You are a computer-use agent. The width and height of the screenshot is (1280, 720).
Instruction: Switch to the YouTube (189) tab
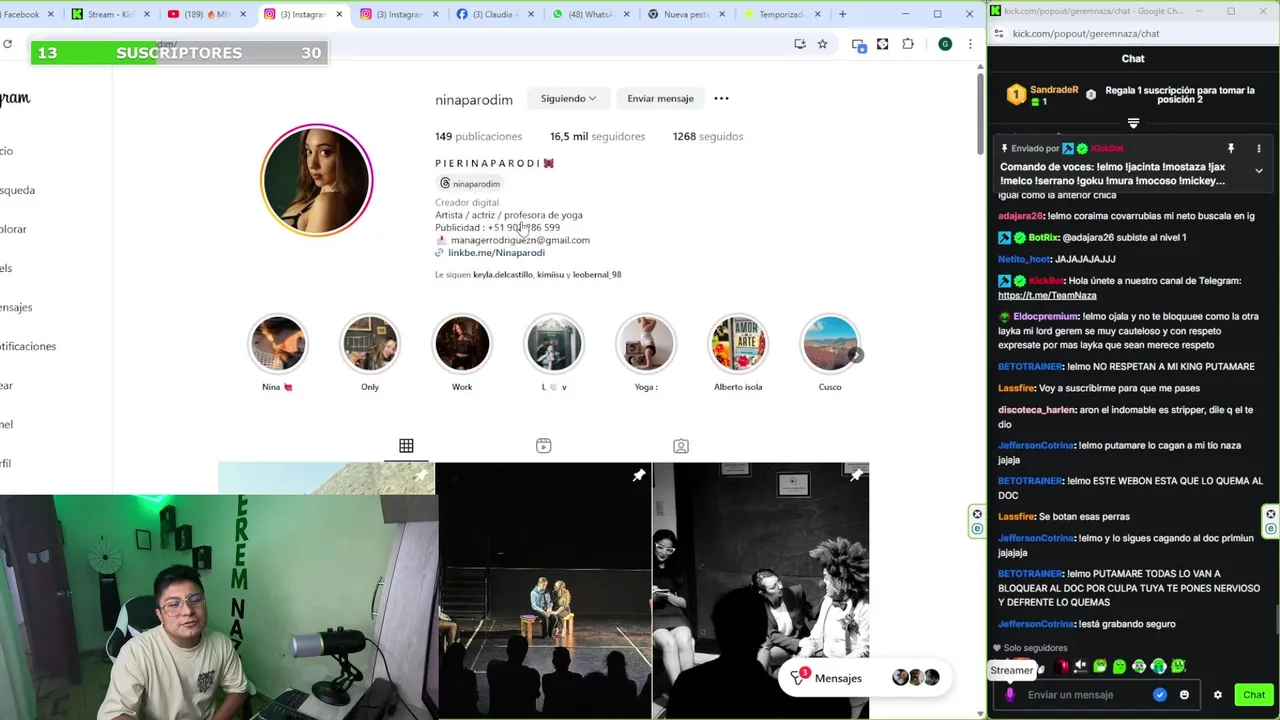coord(206,14)
